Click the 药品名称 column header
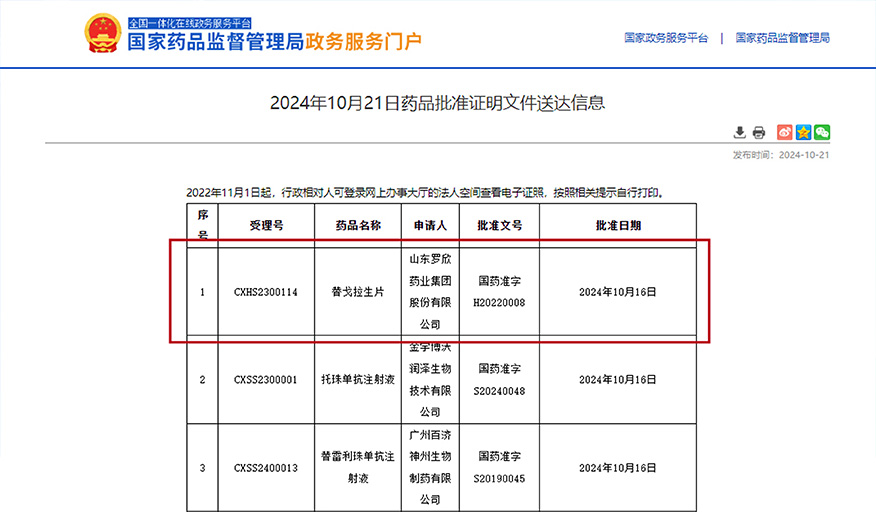876x512 pixels. [357, 226]
